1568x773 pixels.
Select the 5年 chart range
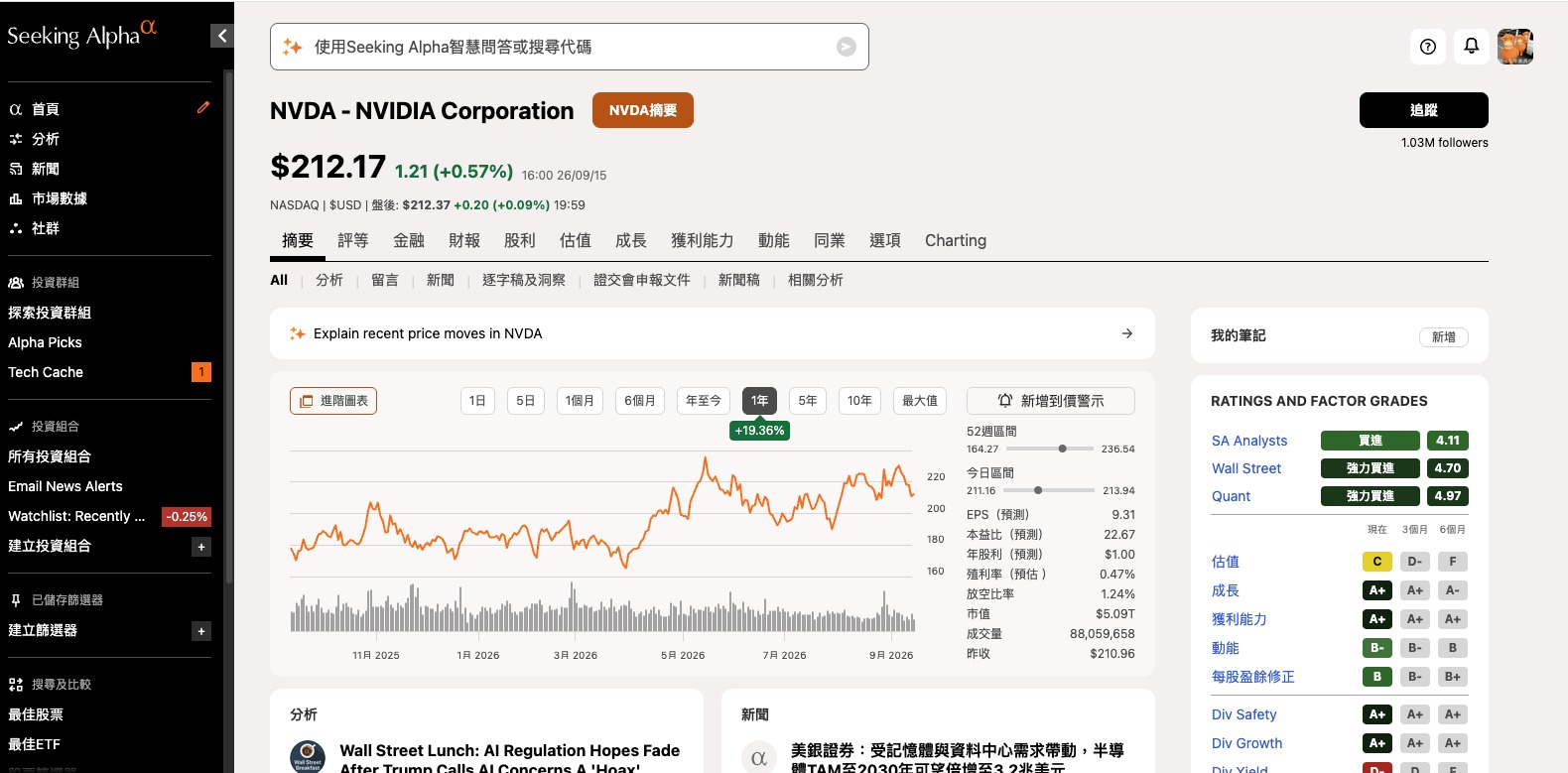(808, 401)
